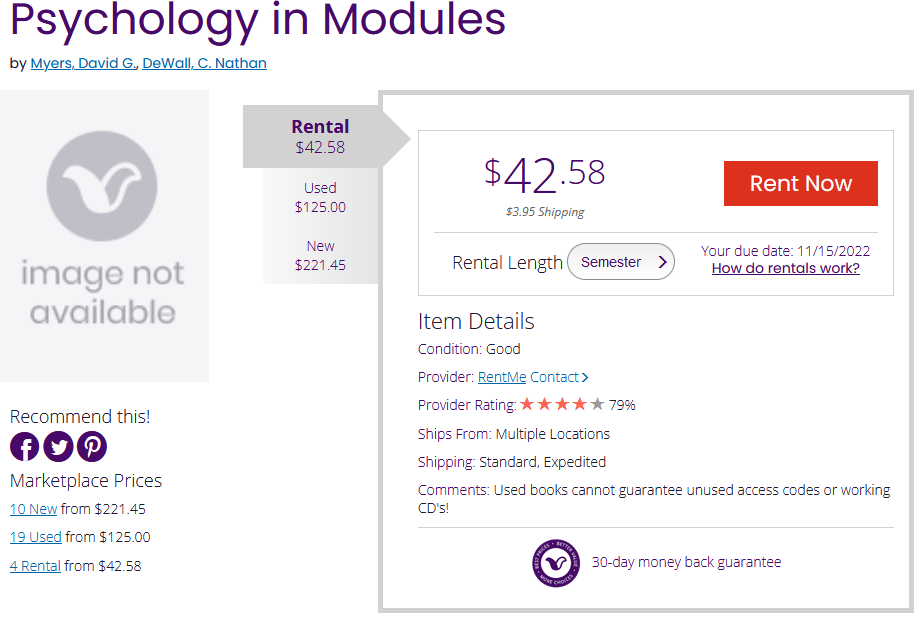This screenshot has width=915, height=618.
Task: Open How do rentals work link
Action: 785,268
